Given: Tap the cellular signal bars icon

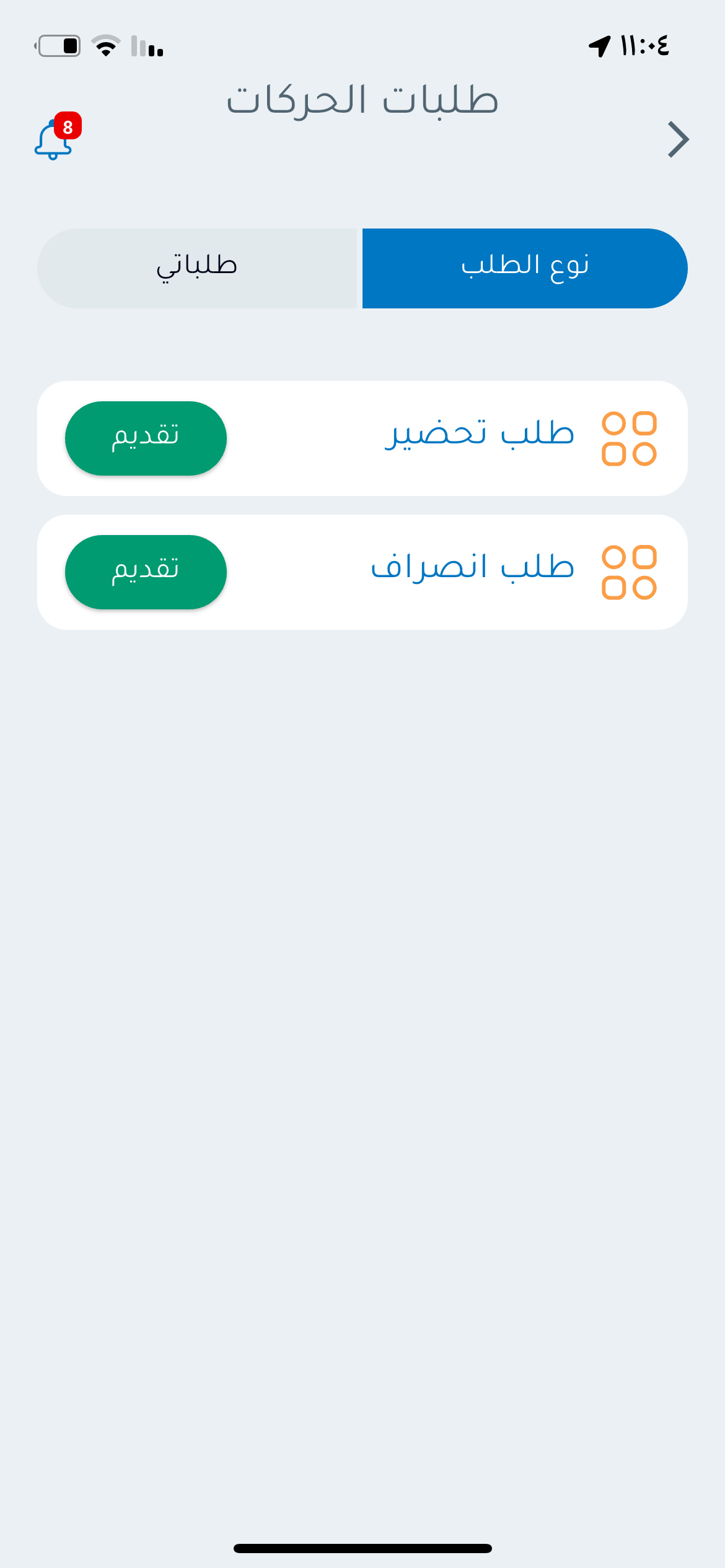Looking at the screenshot, I should (x=147, y=46).
